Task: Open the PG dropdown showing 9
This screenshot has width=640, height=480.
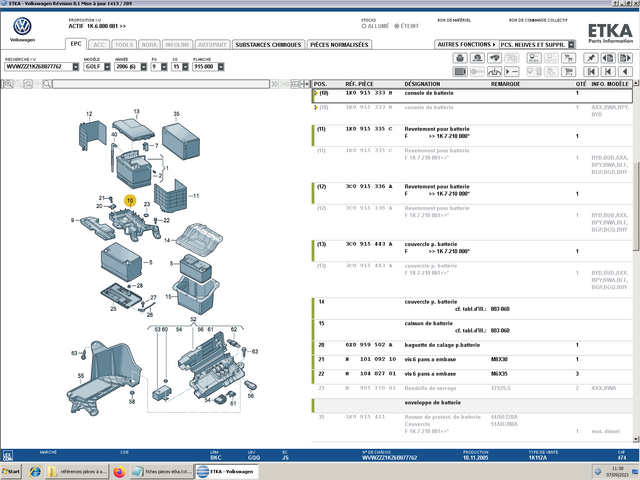Action: pyautogui.click(x=164, y=67)
